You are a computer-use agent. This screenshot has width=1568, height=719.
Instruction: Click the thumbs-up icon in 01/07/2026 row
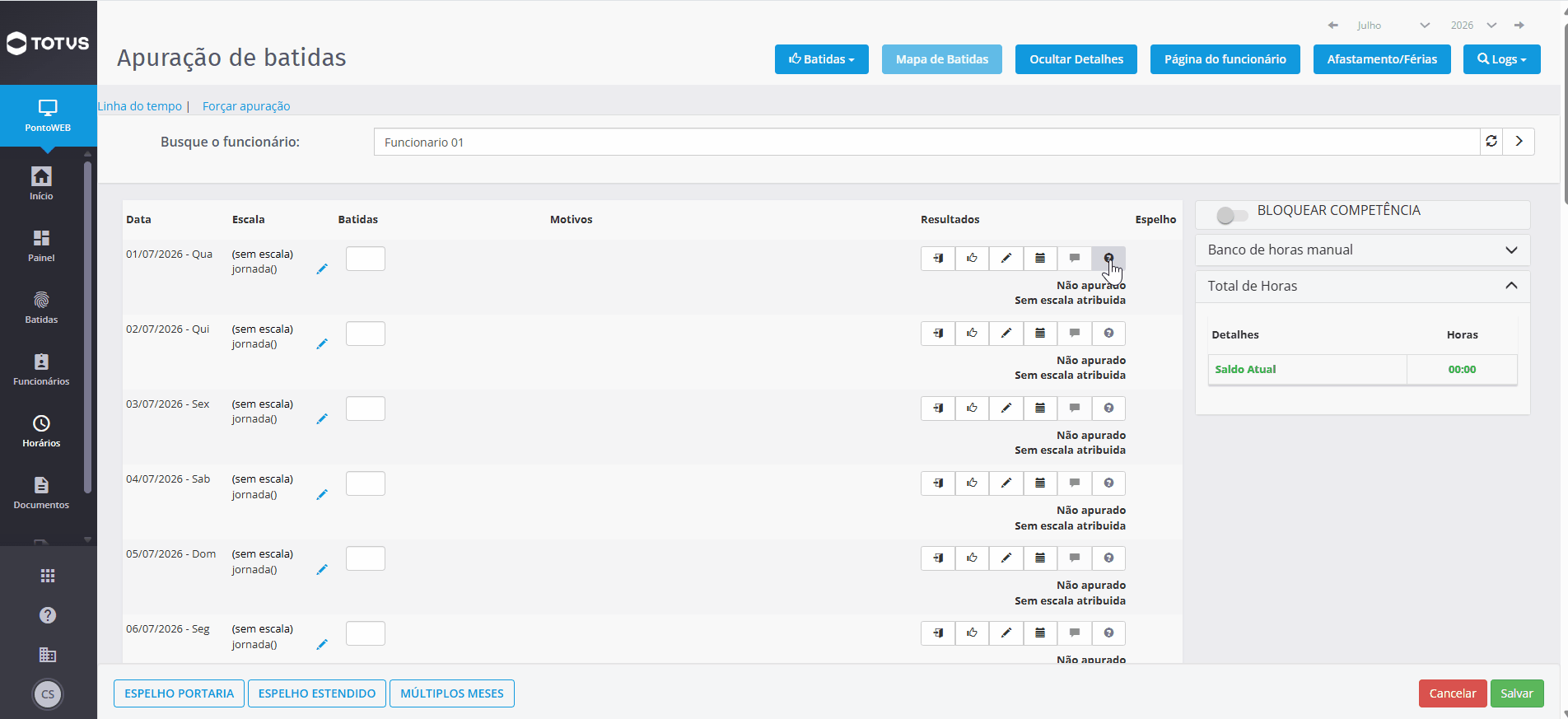(972, 259)
